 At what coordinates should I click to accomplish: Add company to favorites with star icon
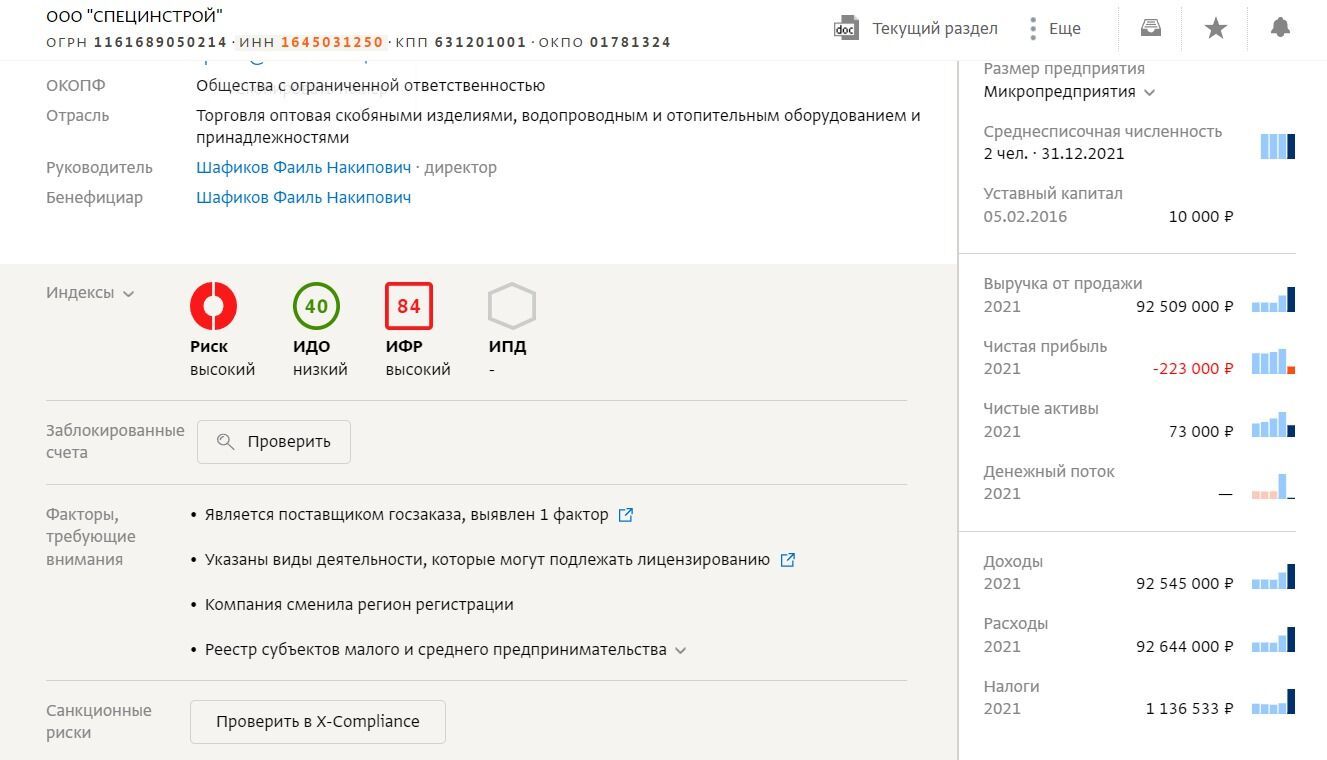pyautogui.click(x=1216, y=28)
